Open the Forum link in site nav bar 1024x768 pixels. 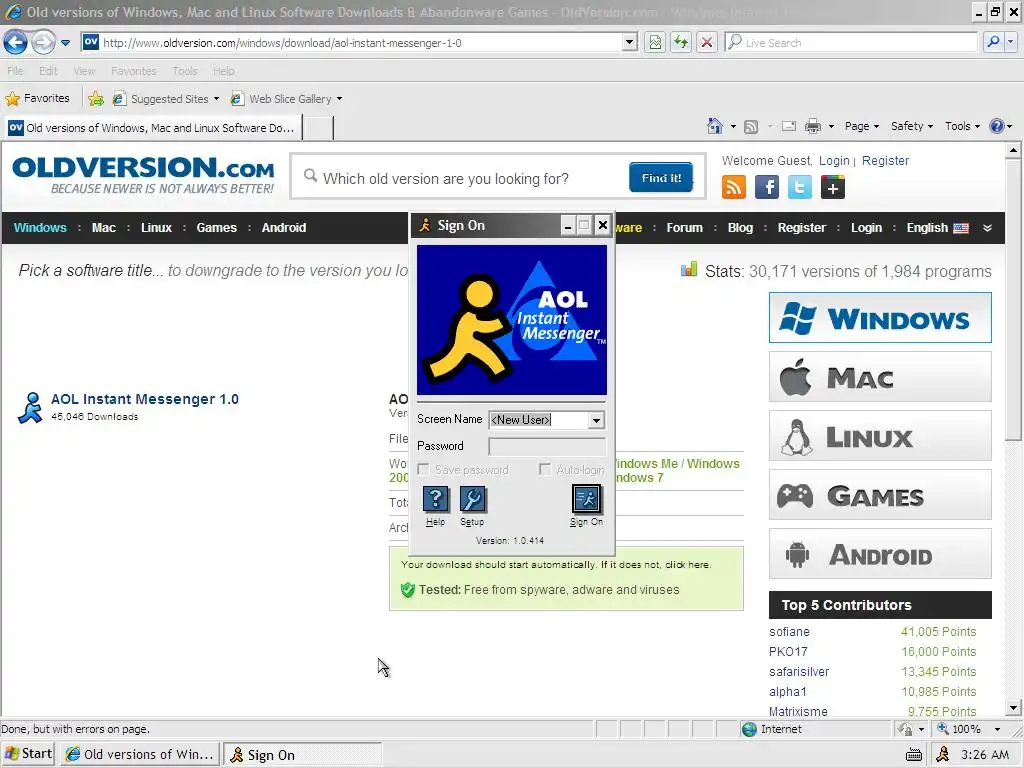point(684,228)
